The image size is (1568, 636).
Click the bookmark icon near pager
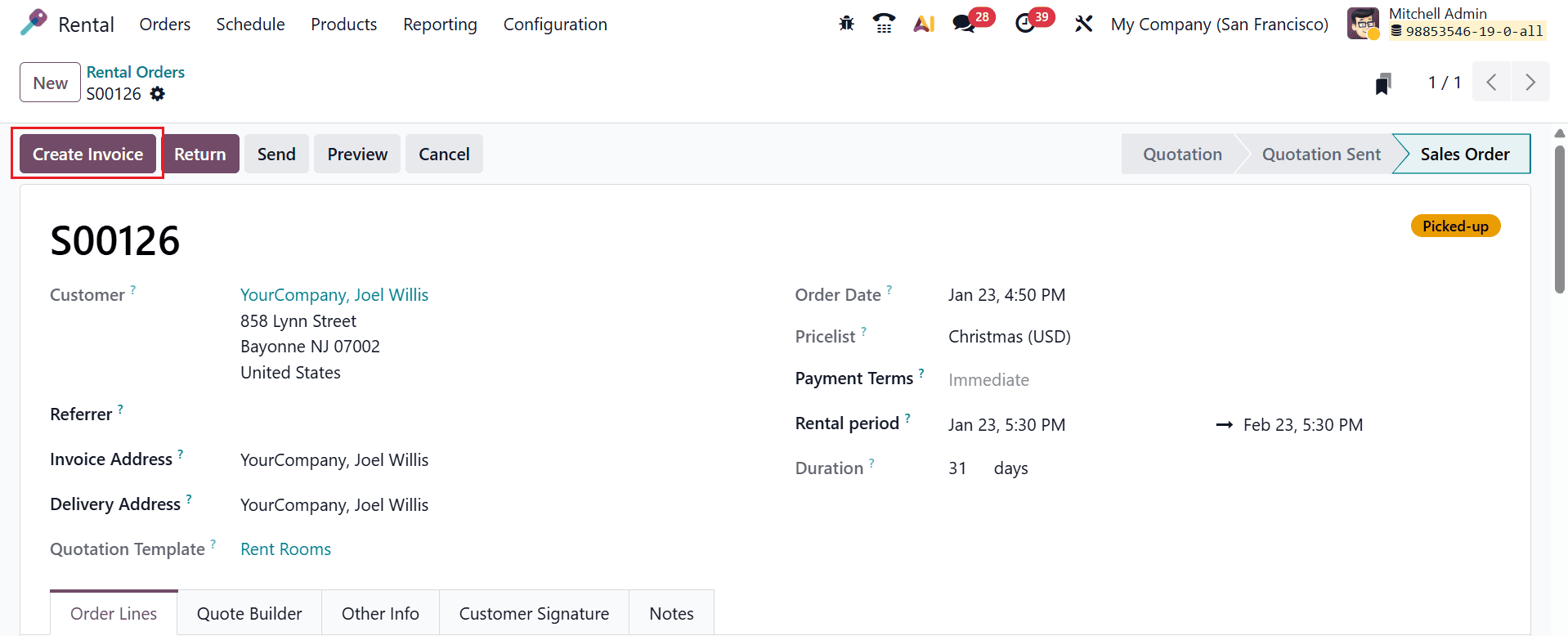[1383, 83]
